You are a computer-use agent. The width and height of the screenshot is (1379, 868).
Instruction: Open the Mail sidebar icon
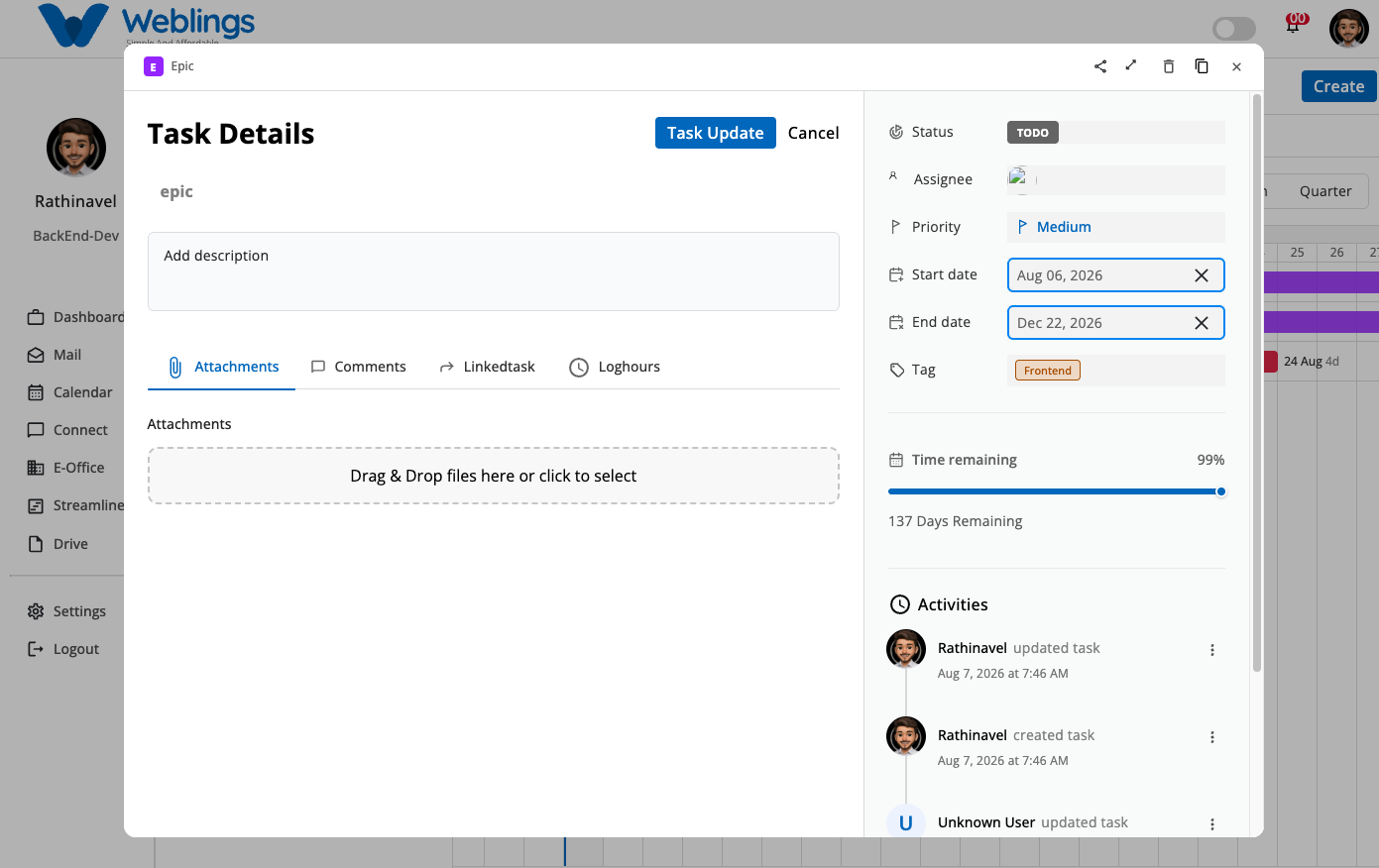coord(36,355)
